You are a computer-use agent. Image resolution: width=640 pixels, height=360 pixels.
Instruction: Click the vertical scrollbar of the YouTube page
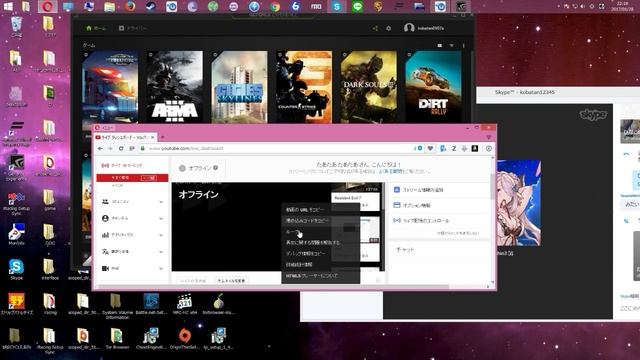(x=492, y=186)
